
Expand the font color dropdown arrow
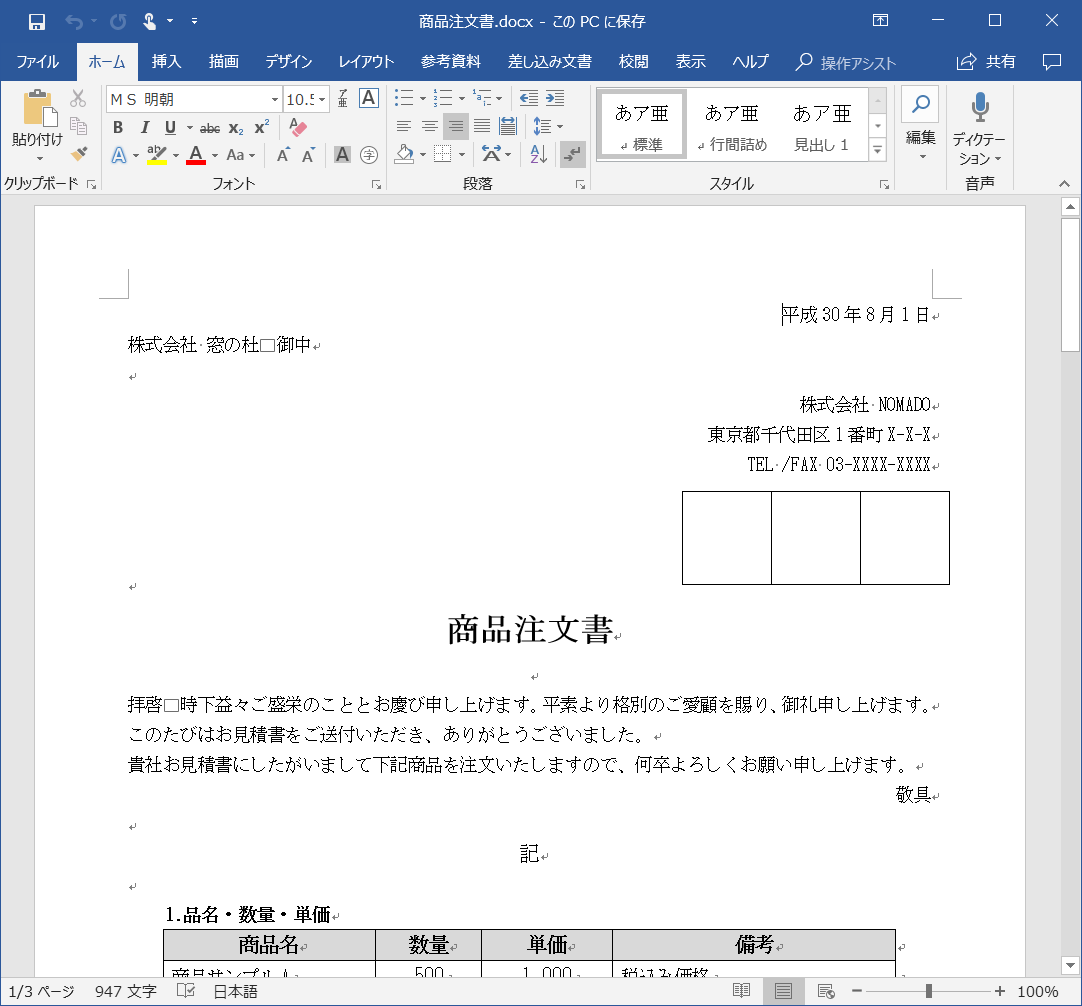(x=215, y=155)
